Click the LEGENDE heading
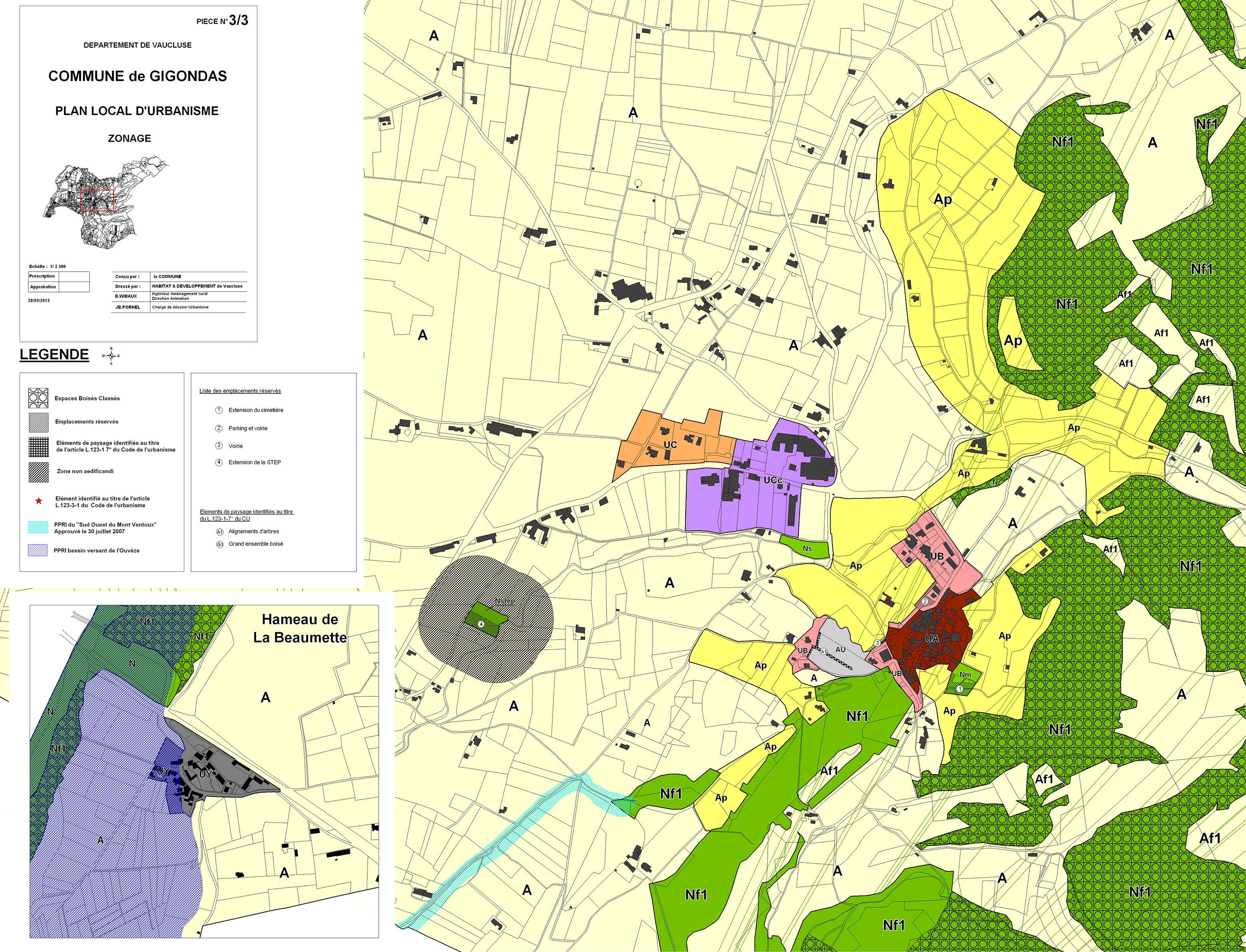This screenshot has height=952, width=1246. pos(54,355)
